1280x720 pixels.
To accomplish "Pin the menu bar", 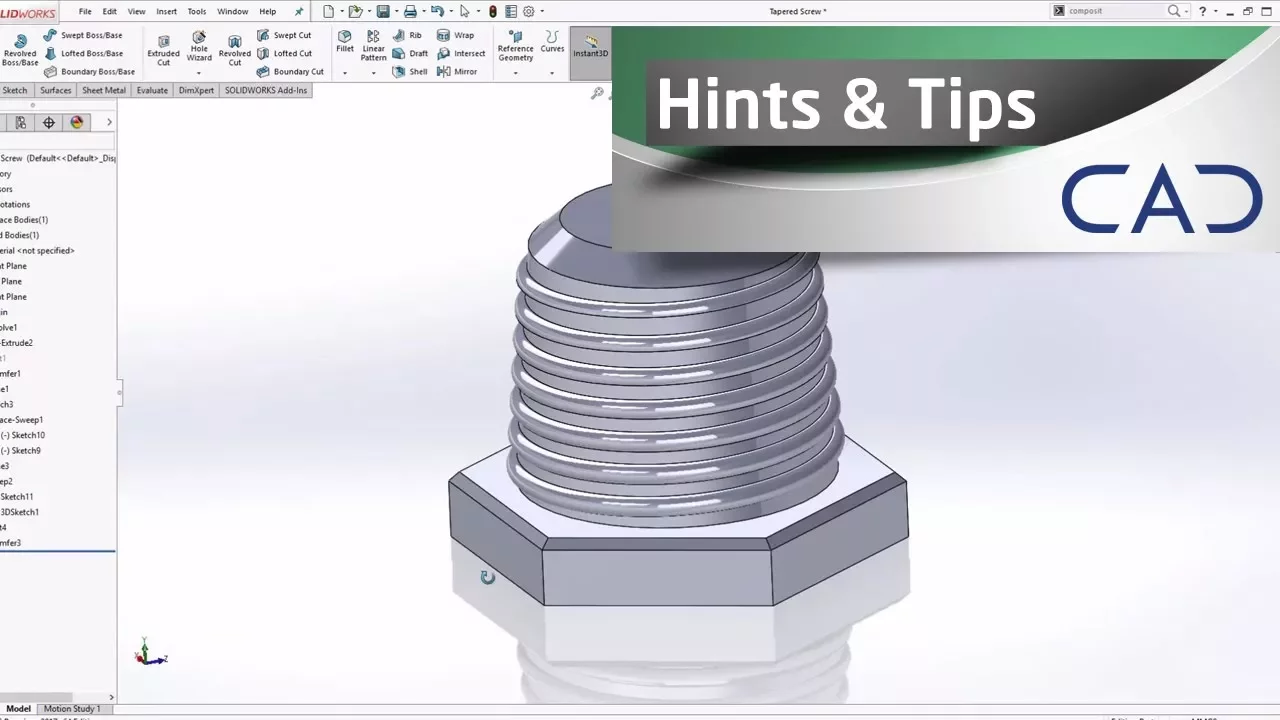I will 298,11.
